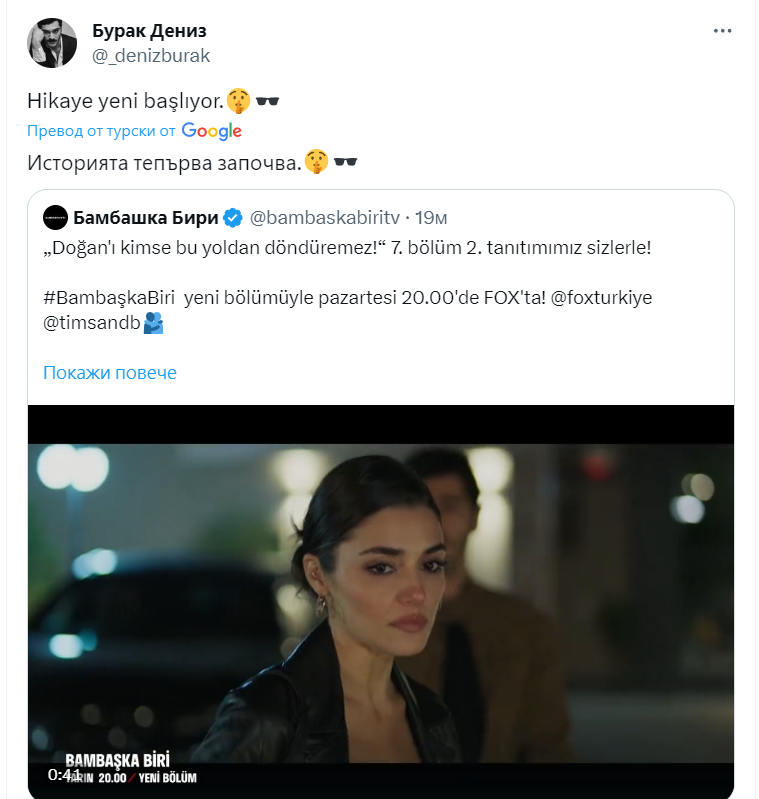Open the @timsandb mention
Image resolution: width=759 pixels, height=799 pixels.
pyautogui.click(x=91, y=323)
